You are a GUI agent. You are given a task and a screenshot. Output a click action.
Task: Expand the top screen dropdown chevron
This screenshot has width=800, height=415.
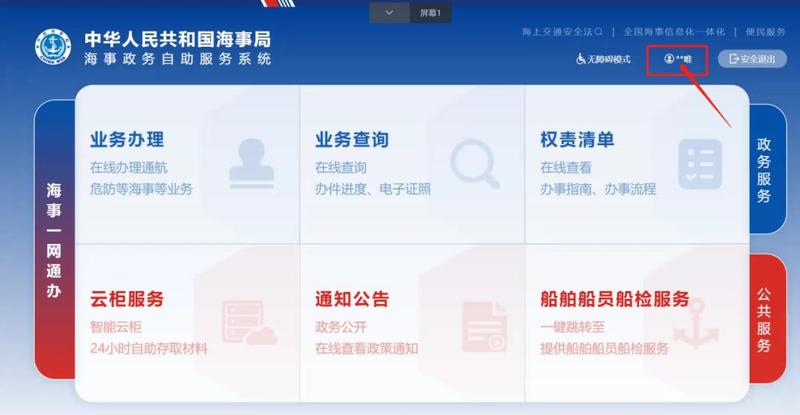click(x=390, y=12)
